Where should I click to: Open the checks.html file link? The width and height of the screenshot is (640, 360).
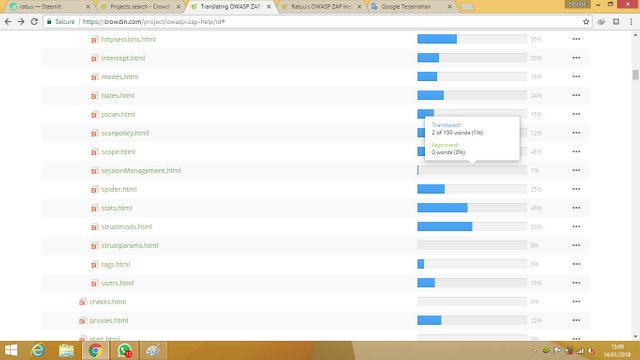point(108,302)
